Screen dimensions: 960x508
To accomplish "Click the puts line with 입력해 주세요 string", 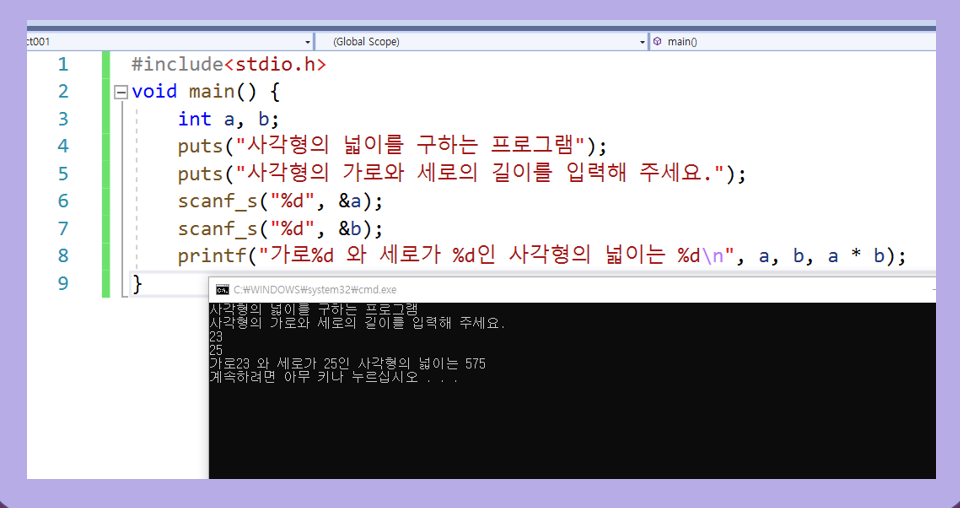I will tap(462, 174).
